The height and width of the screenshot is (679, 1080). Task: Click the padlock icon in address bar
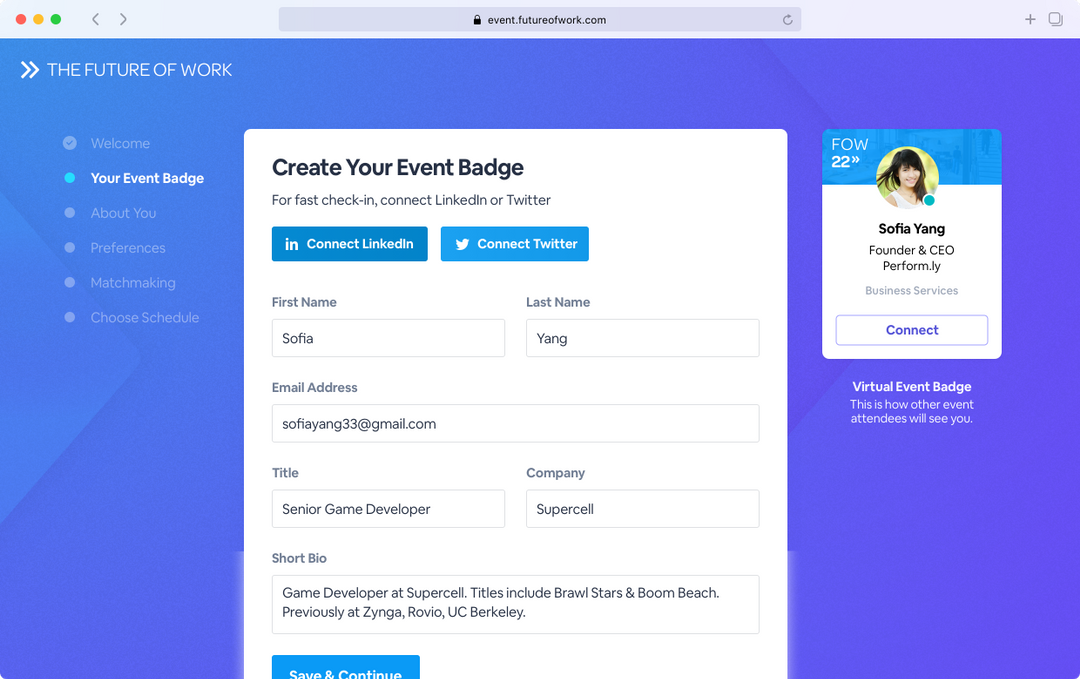(477, 20)
